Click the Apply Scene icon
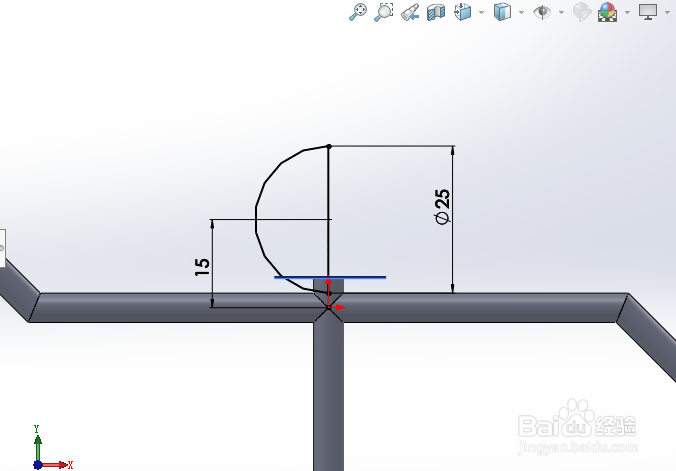676x471 pixels. pyautogui.click(x=607, y=12)
